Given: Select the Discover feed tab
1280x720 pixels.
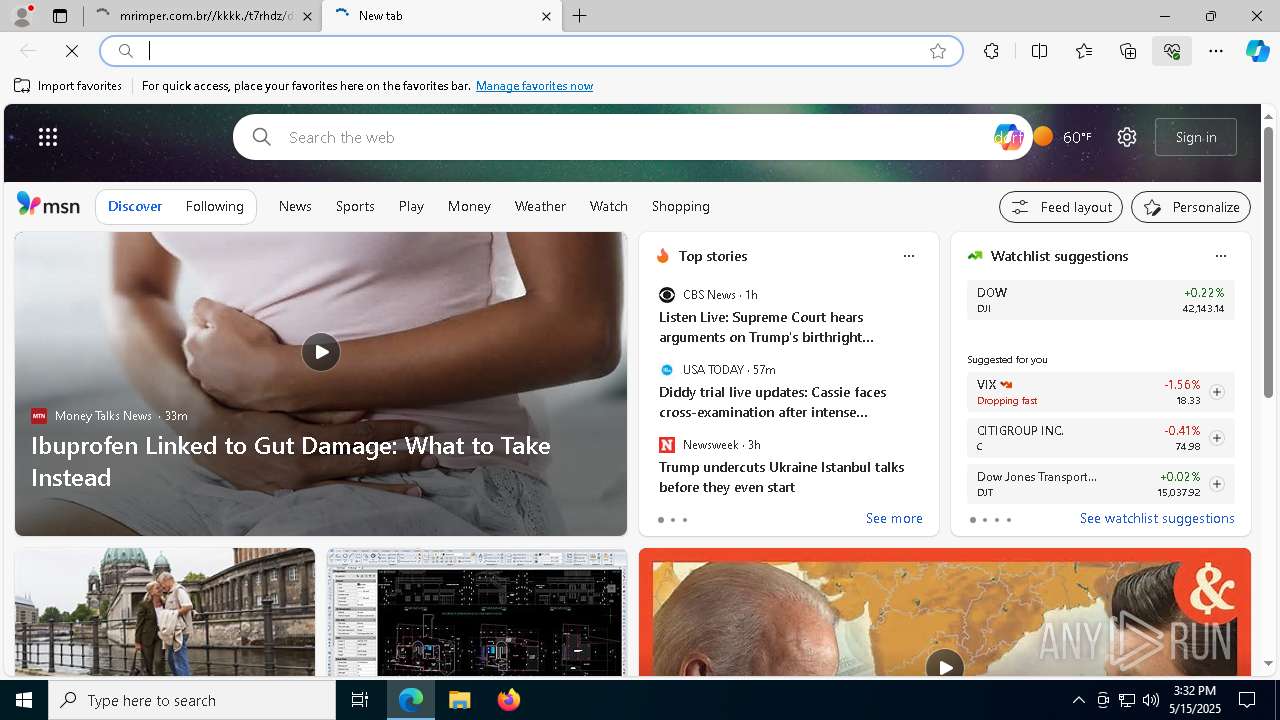Looking at the screenshot, I should point(135,206).
